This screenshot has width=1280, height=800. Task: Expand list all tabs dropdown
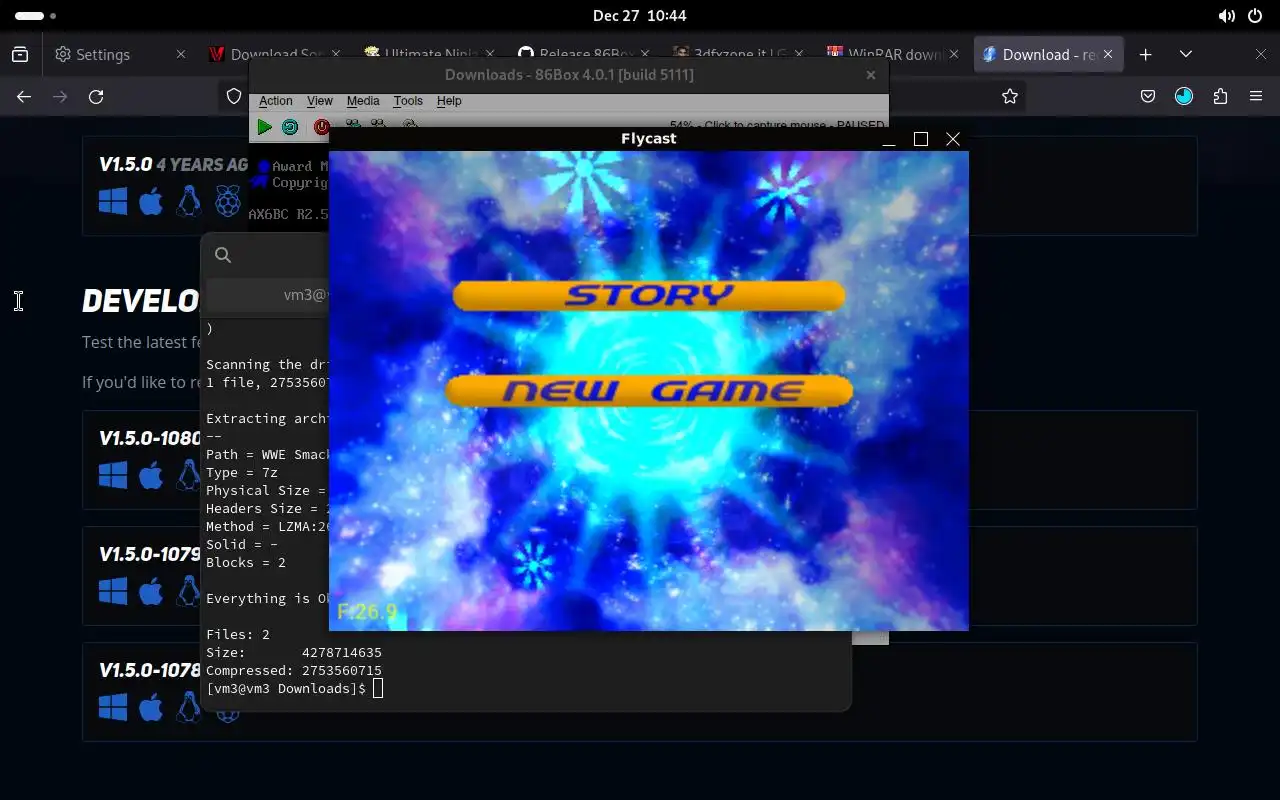tap(1186, 54)
